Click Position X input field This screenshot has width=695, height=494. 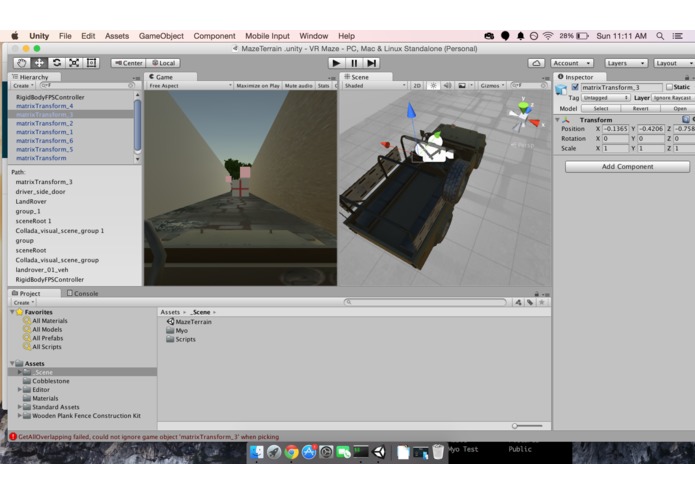(x=615, y=129)
